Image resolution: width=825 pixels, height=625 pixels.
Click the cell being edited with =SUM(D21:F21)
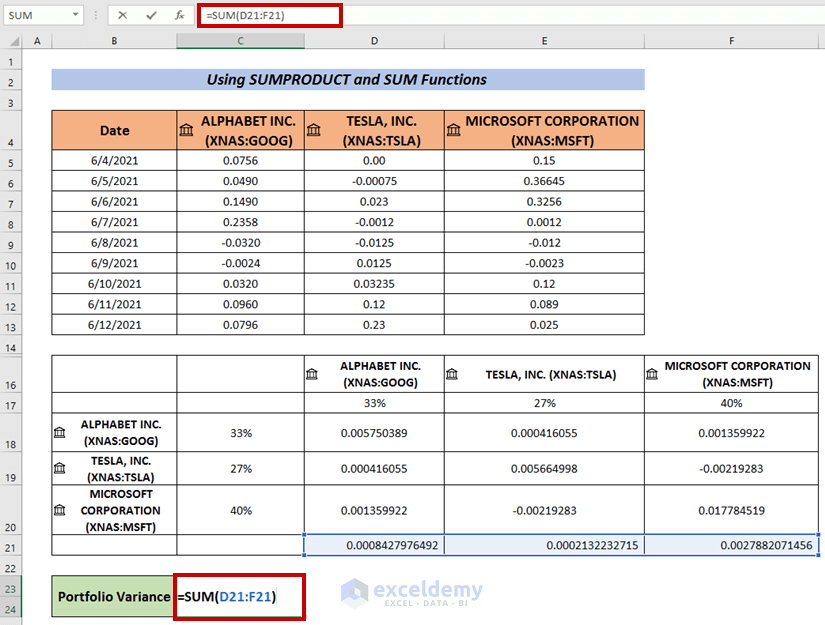click(239, 597)
